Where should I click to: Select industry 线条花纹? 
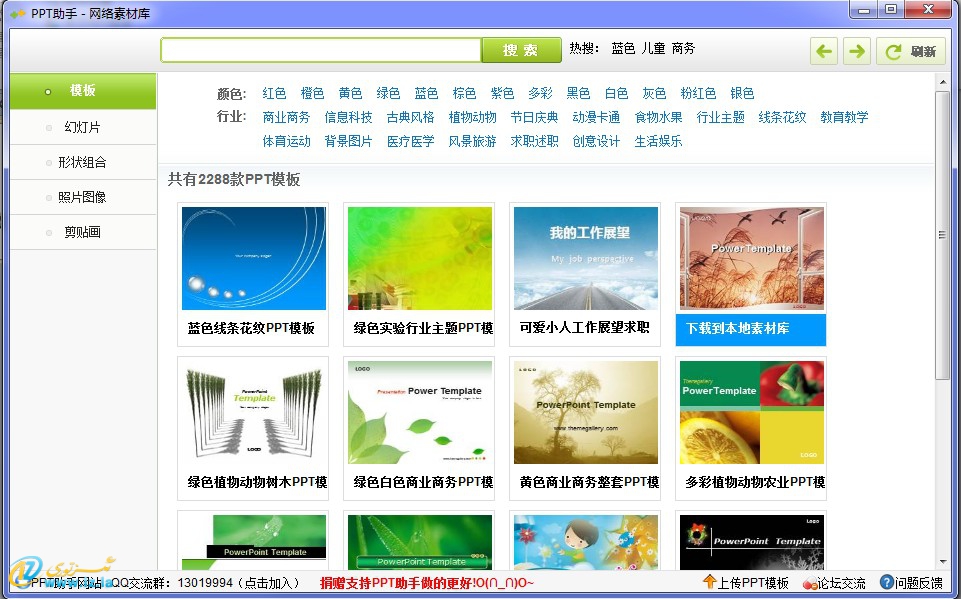782,117
